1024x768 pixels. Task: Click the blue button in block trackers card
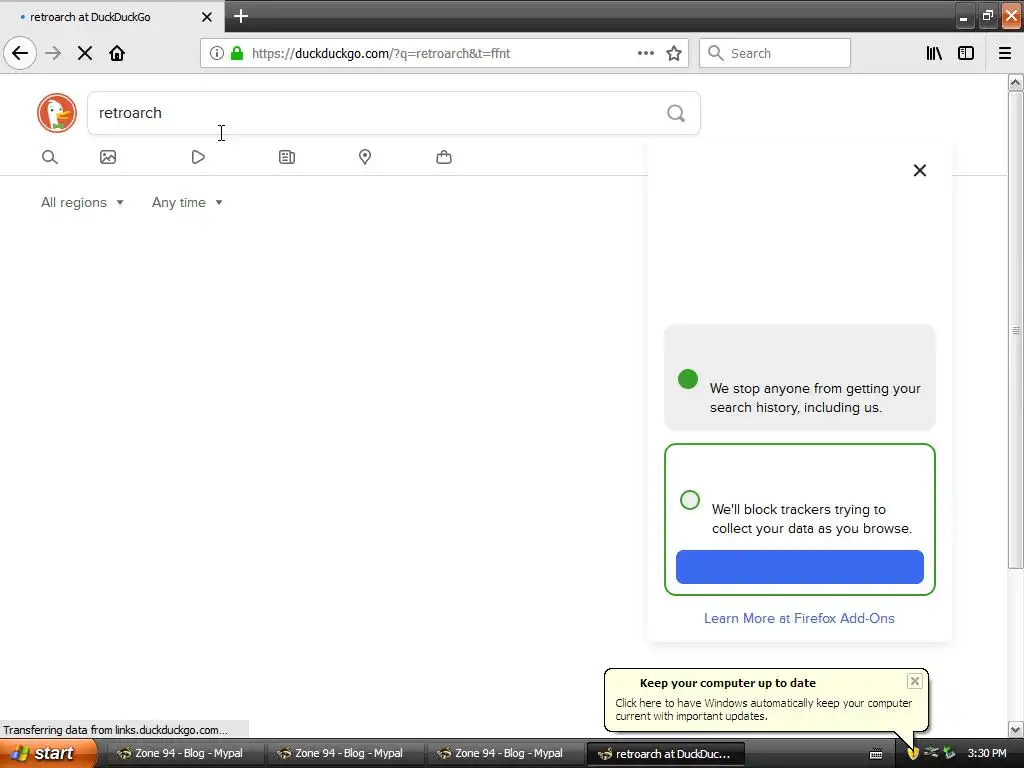point(799,567)
